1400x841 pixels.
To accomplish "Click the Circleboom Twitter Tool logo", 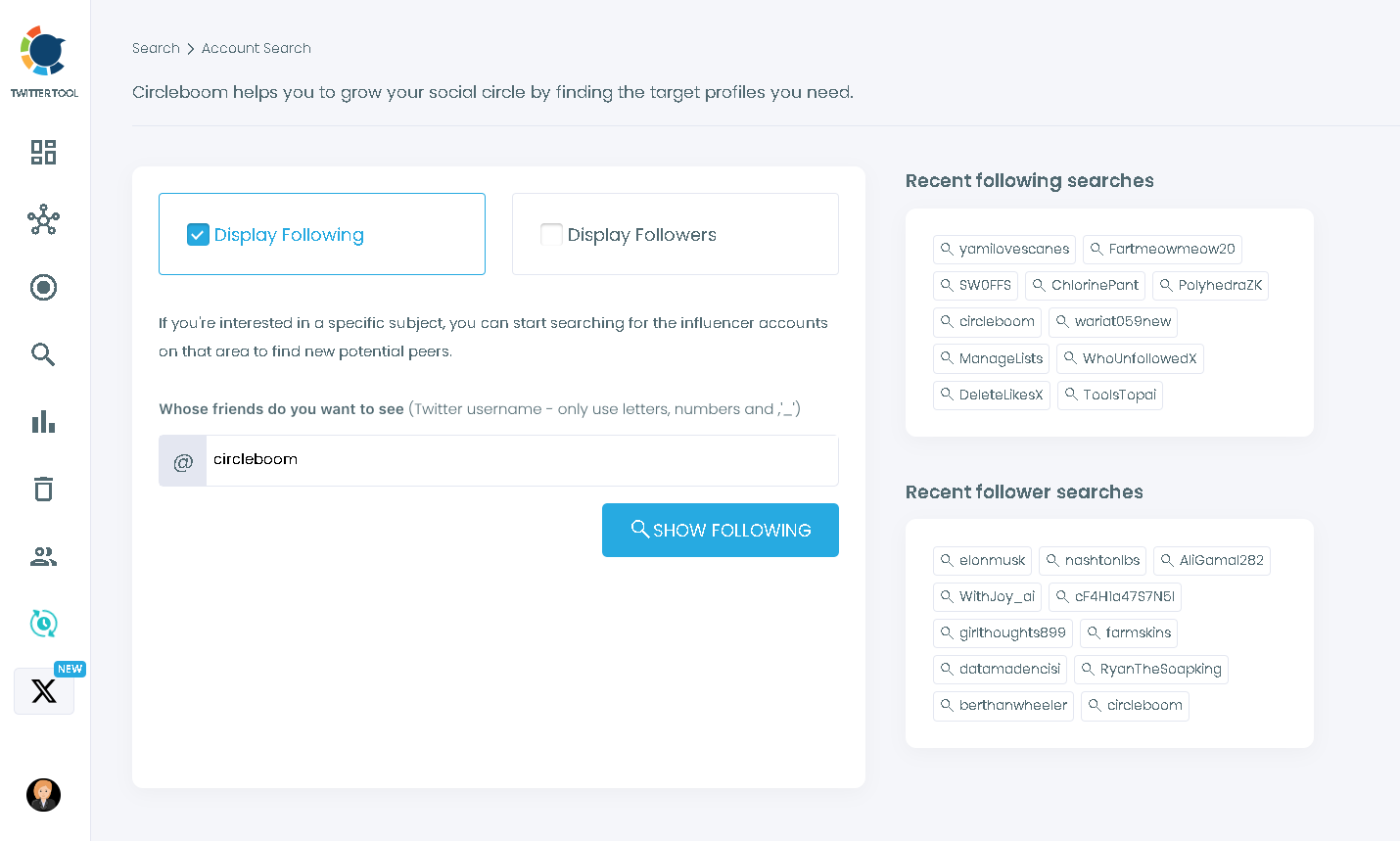I will click(x=44, y=63).
